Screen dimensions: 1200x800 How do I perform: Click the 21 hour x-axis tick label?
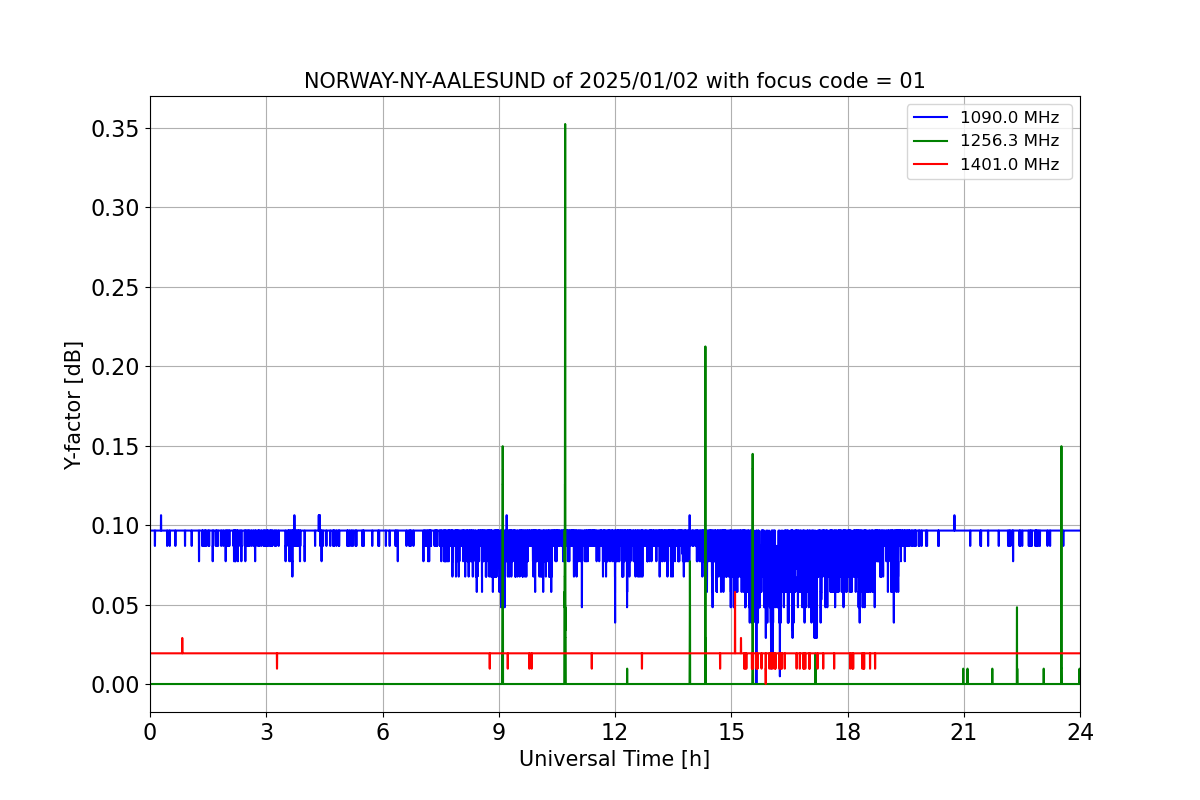(x=964, y=732)
